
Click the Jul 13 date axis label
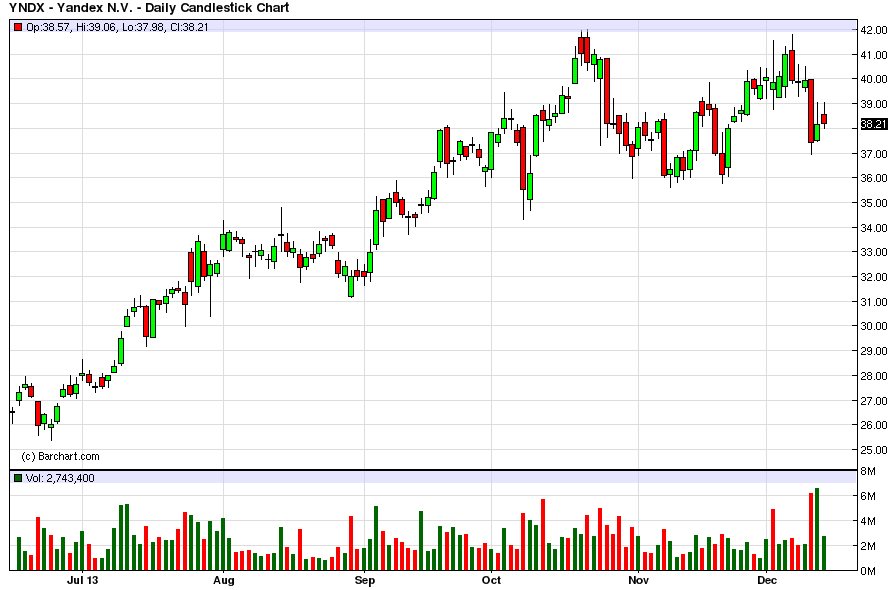82,580
